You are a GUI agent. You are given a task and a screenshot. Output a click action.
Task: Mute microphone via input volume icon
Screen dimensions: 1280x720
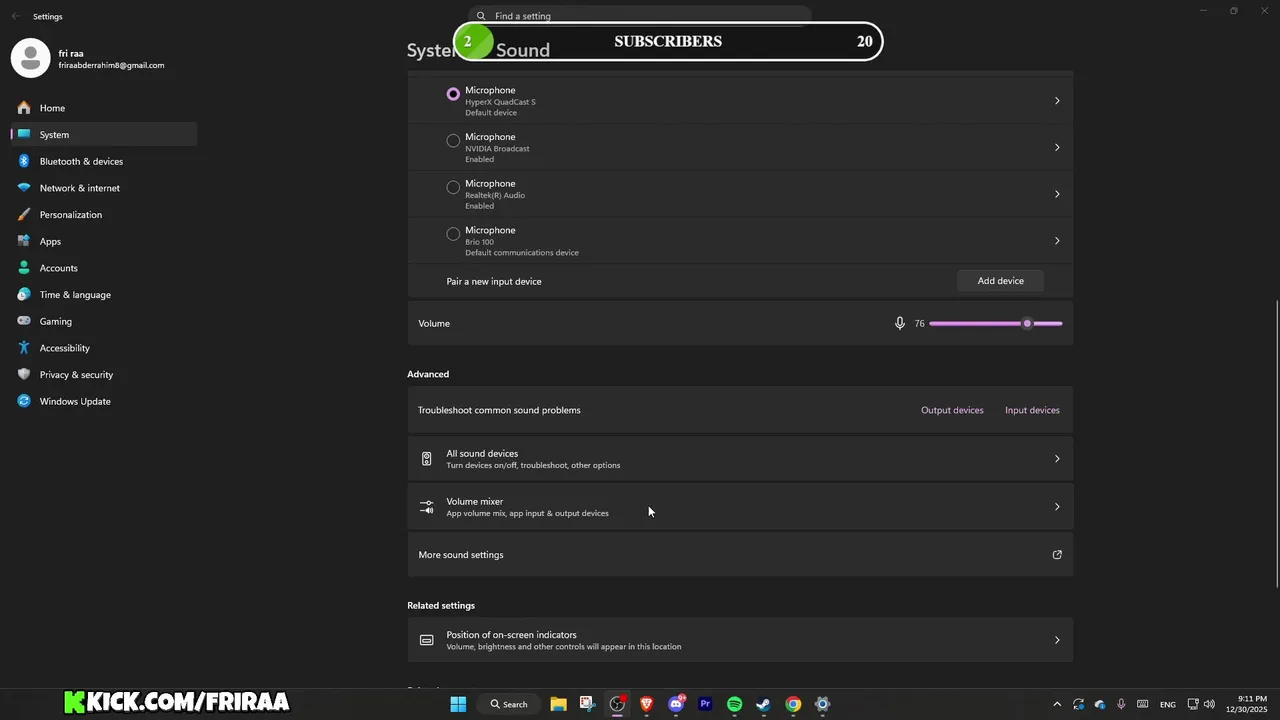(900, 323)
